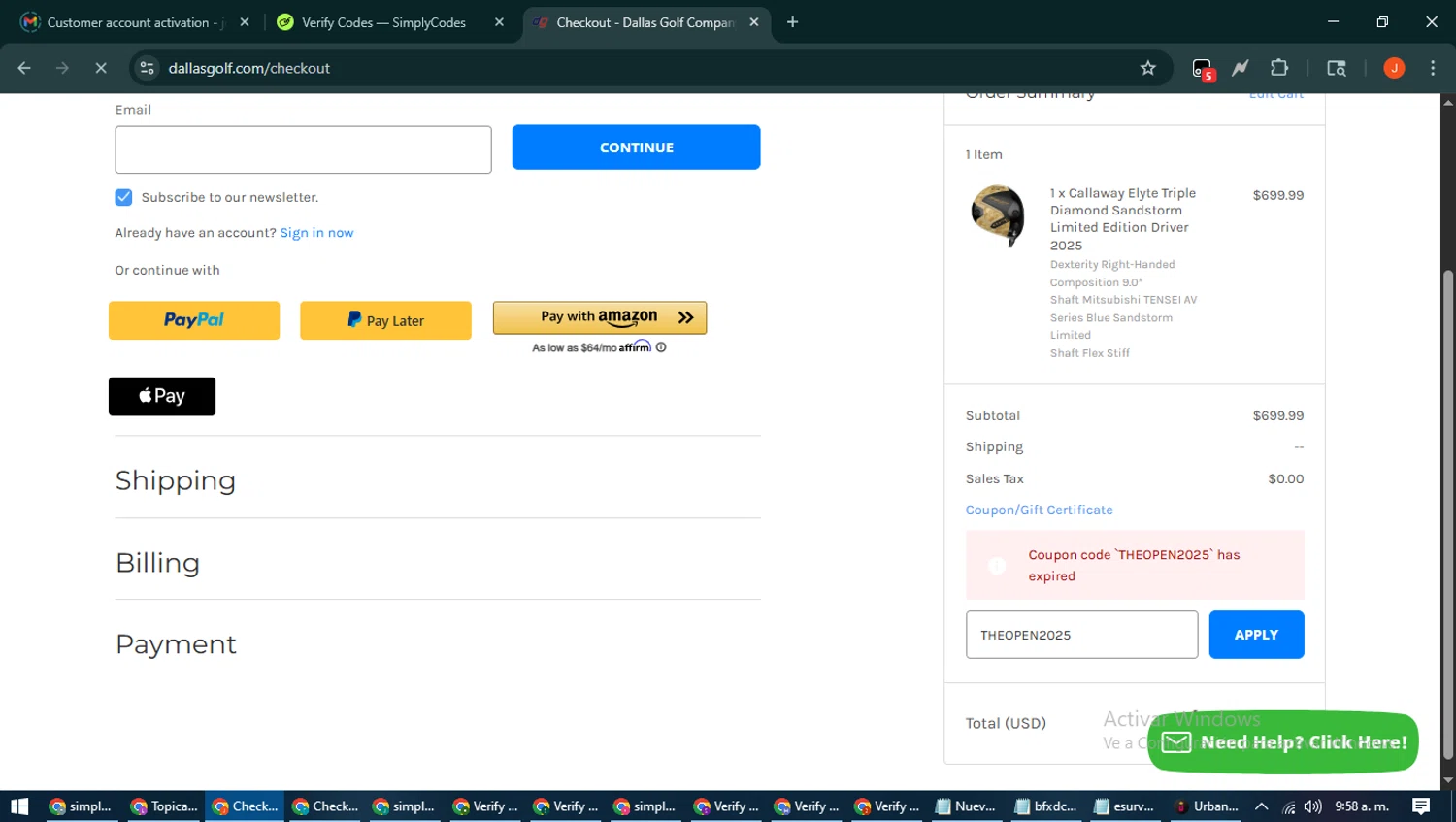Open the Need Help chat button
This screenshot has width=1456, height=822.
[1283, 742]
